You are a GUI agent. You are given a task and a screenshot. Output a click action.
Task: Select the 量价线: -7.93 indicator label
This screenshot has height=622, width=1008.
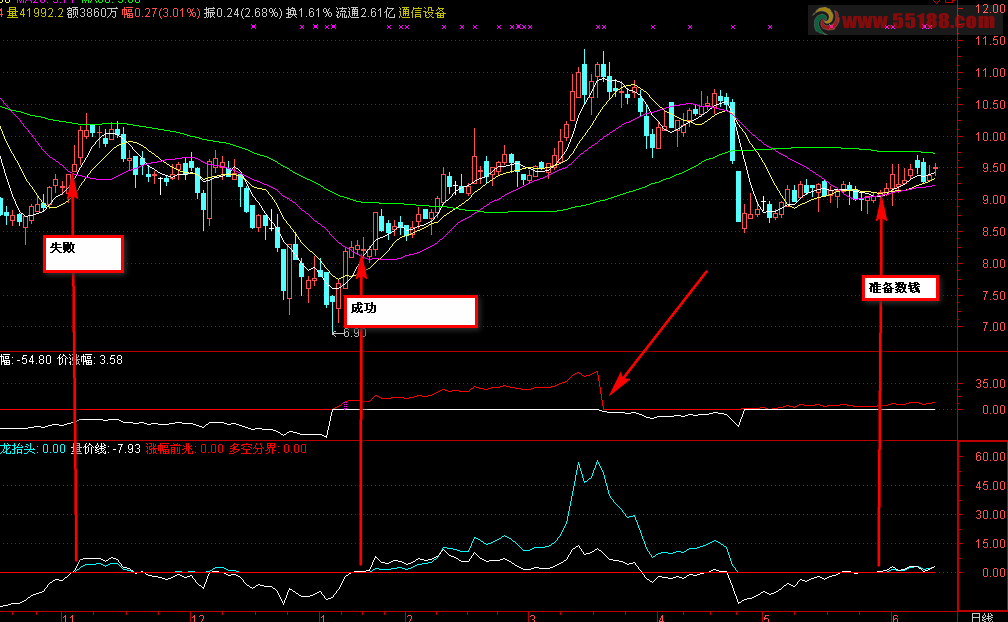pyautogui.click(x=105, y=449)
